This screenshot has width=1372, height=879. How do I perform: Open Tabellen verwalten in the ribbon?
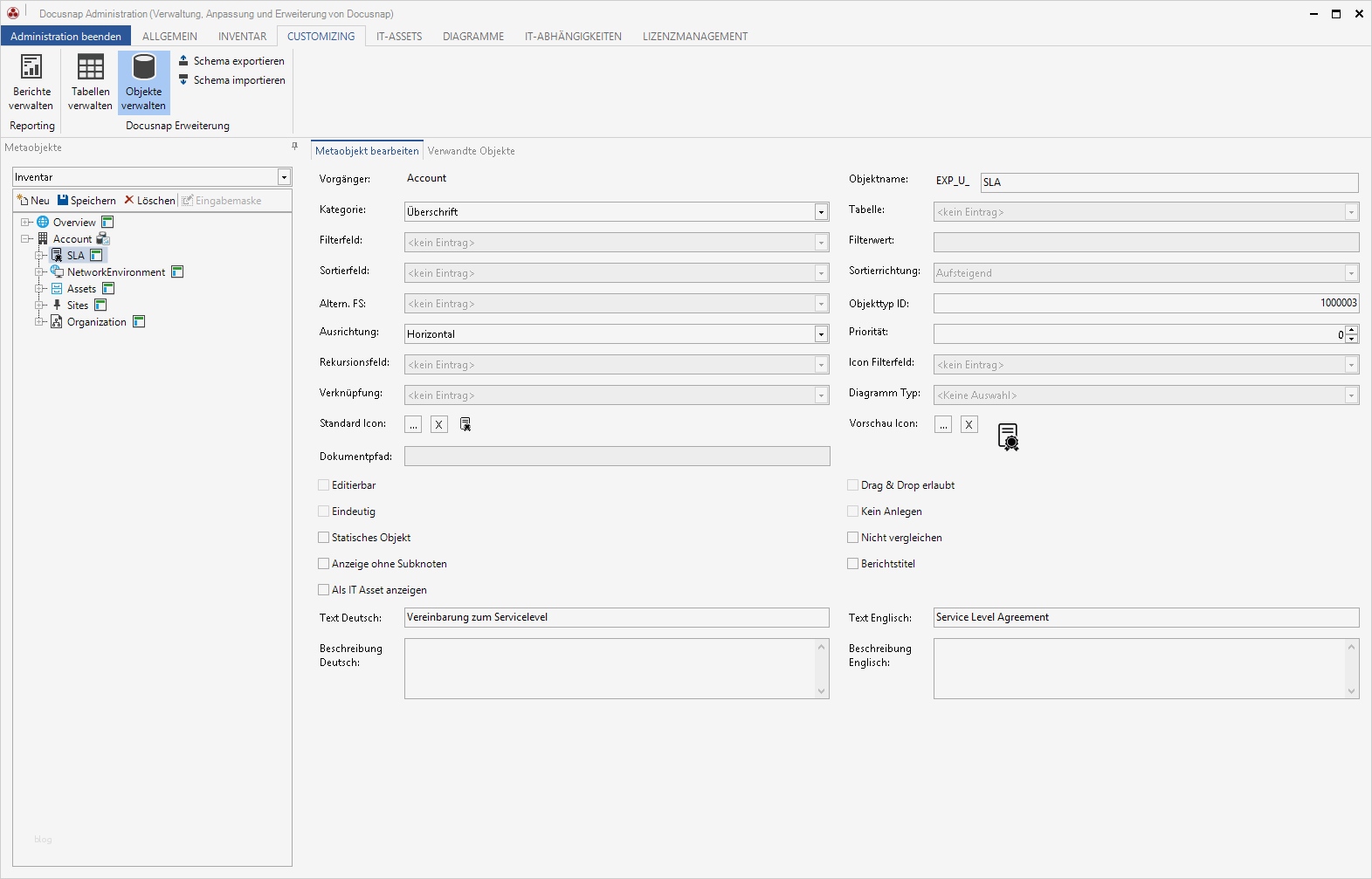(90, 82)
